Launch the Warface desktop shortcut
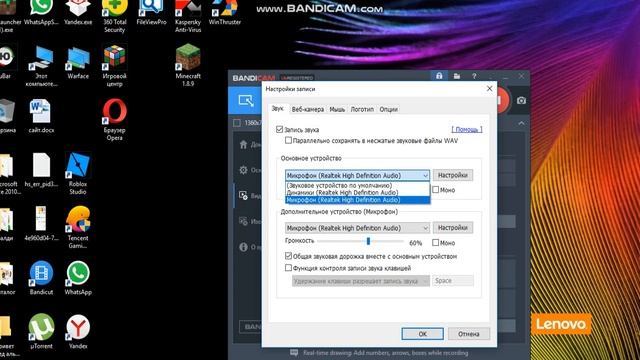This screenshot has height=360, width=640. click(x=78, y=62)
